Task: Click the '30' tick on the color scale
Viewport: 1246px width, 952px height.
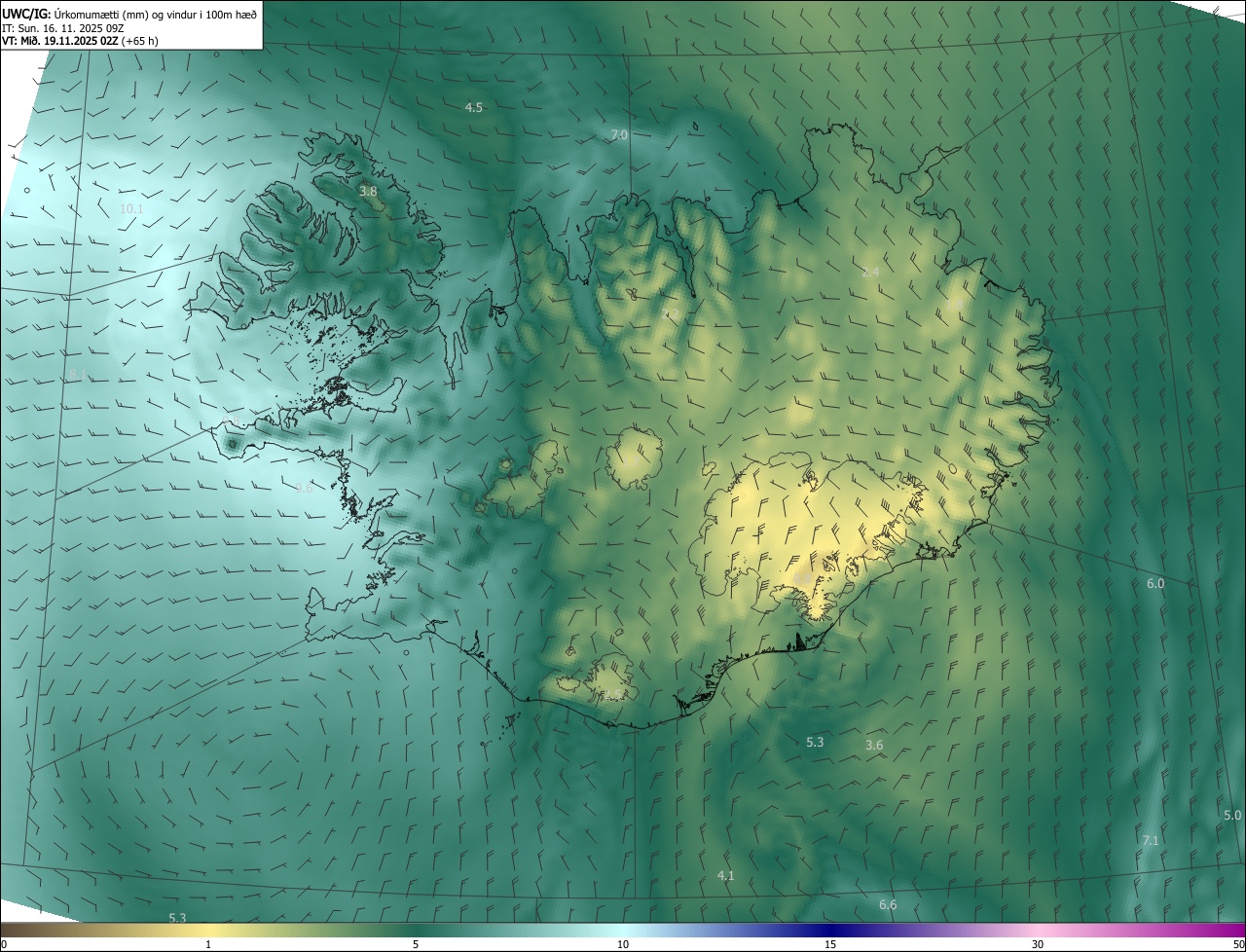Action: click(1038, 945)
